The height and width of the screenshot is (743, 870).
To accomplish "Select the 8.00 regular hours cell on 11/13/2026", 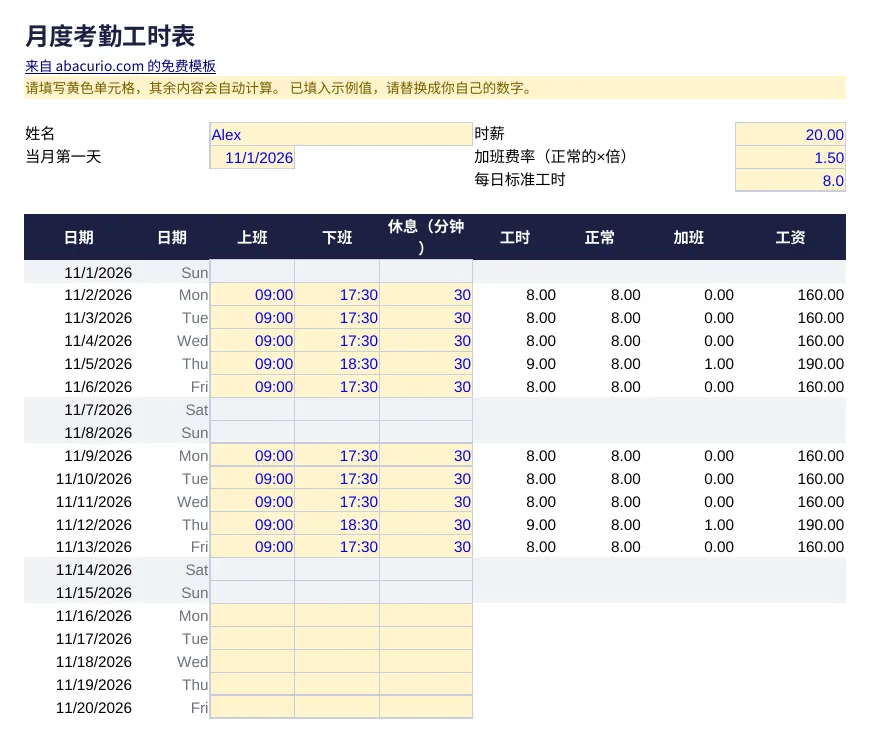I will (600, 547).
